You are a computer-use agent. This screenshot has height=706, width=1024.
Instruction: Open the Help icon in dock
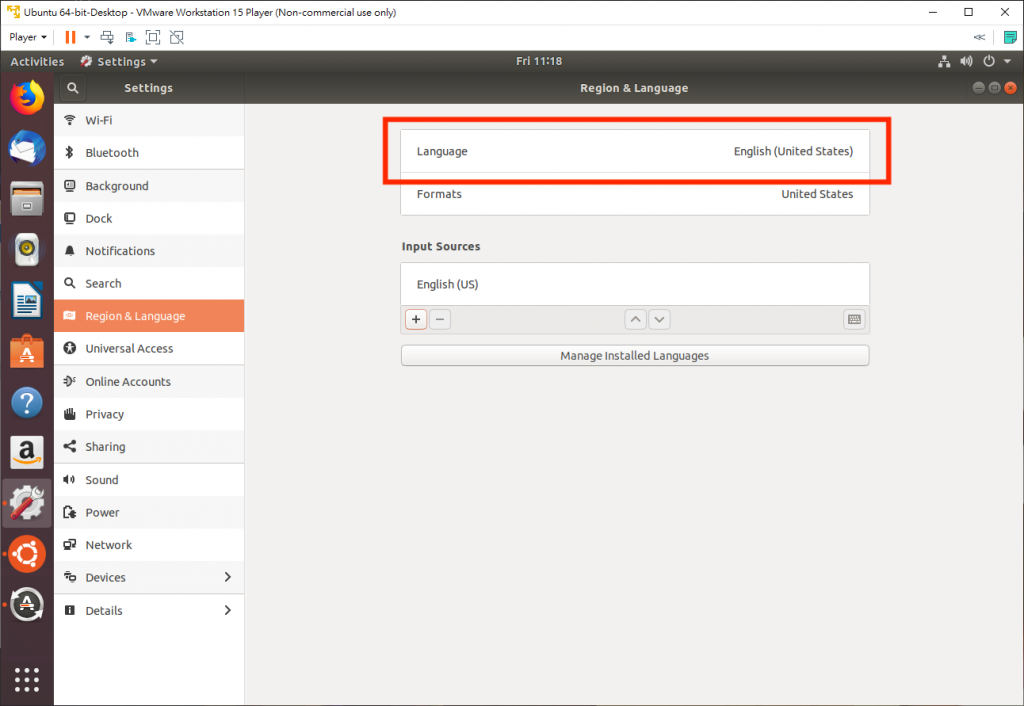(27, 402)
